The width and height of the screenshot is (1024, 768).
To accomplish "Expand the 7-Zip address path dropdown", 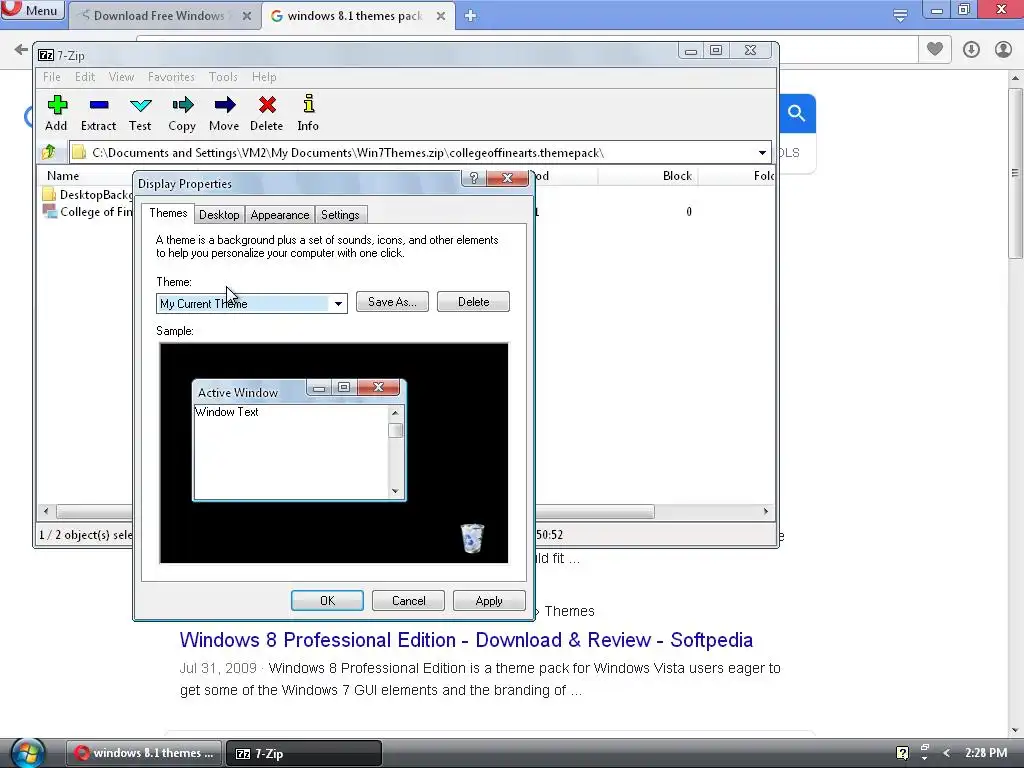I will [x=761, y=153].
